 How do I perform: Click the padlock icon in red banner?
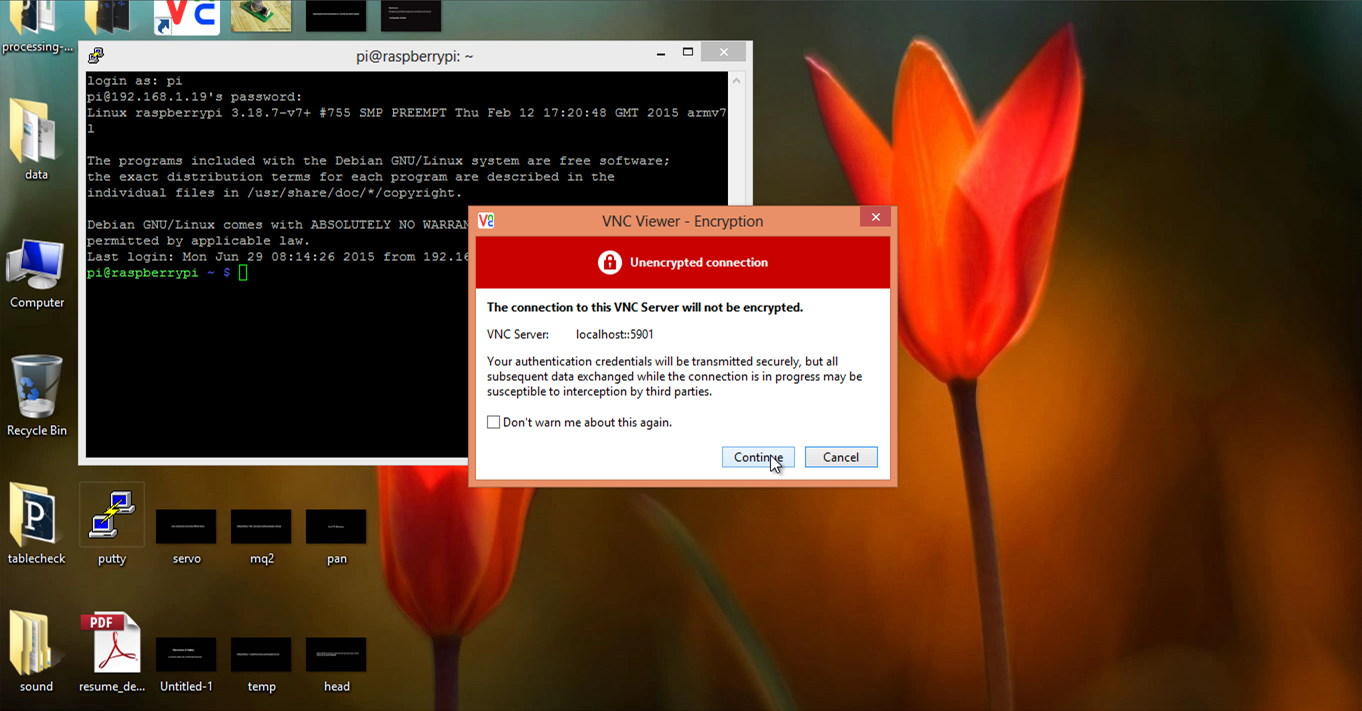coord(609,262)
